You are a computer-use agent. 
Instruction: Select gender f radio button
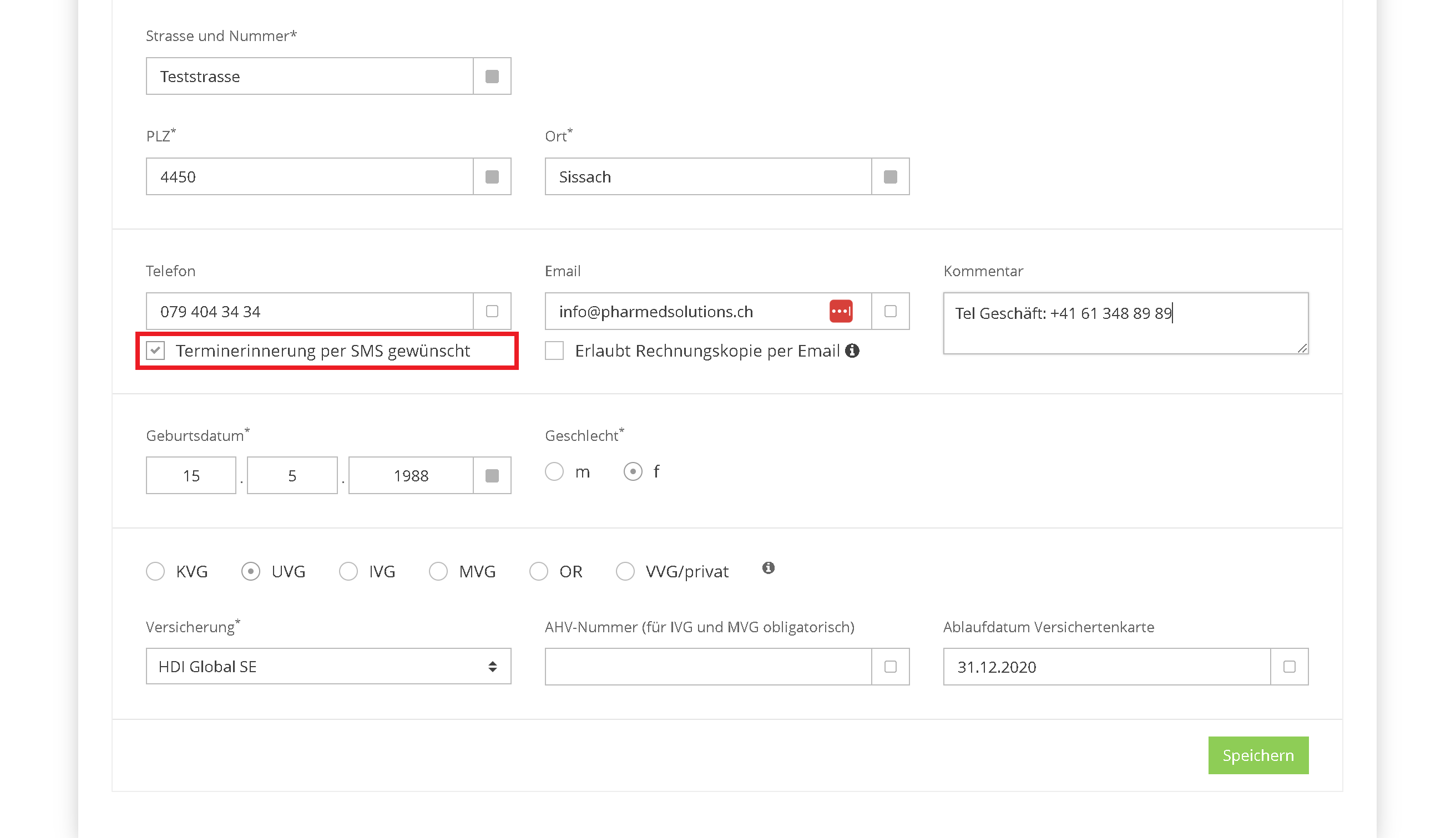coord(633,471)
